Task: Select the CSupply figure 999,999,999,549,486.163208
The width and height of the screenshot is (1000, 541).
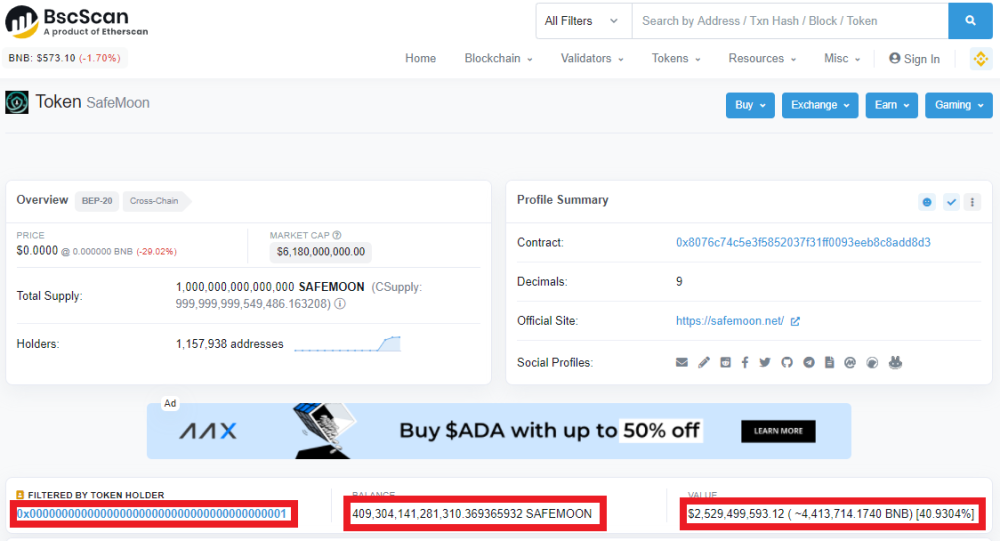Action: click(x=253, y=304)
